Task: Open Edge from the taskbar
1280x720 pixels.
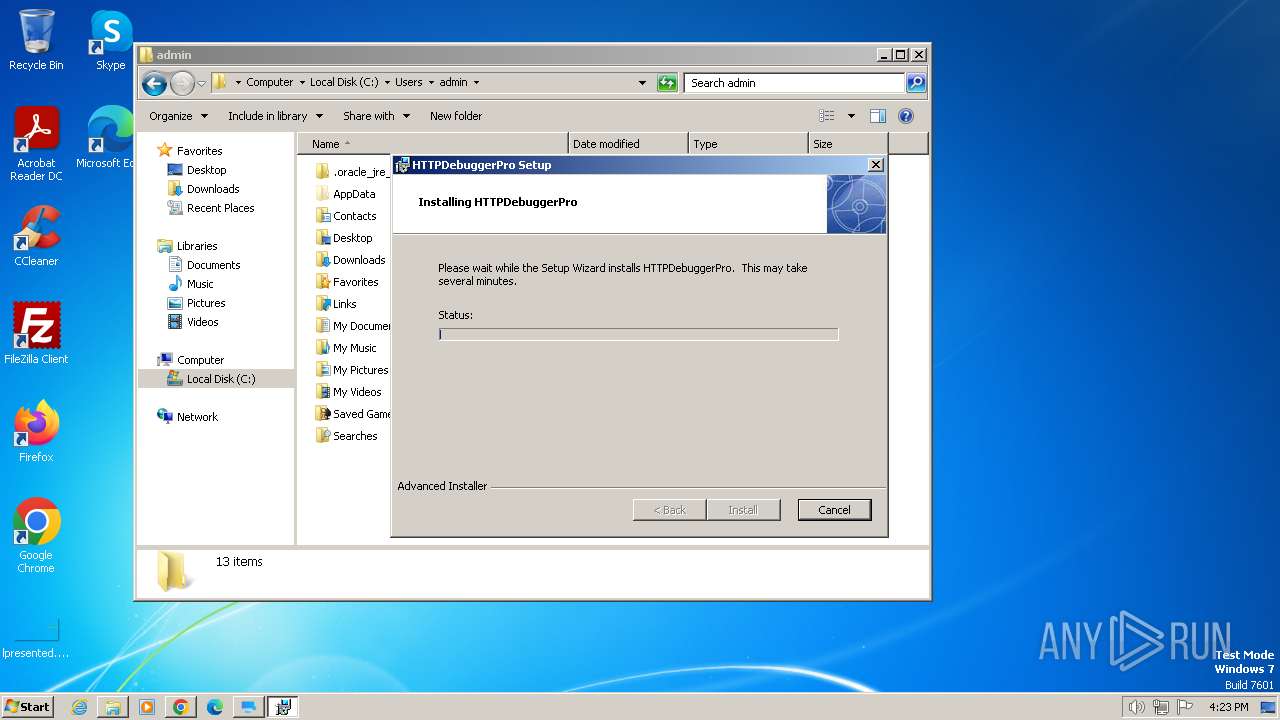Action: click(x=215, y=707)
